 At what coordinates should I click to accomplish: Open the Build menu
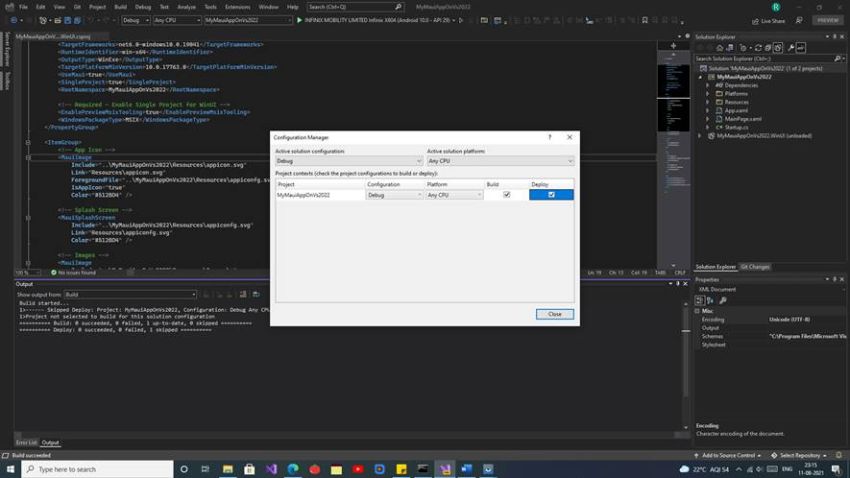coord(120,7)
